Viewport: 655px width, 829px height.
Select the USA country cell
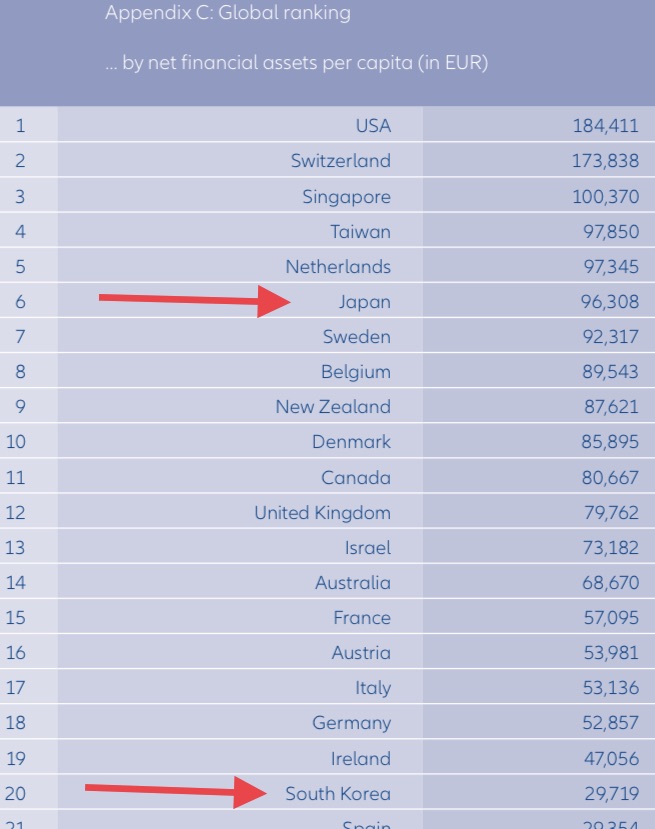tap(373, 126)
